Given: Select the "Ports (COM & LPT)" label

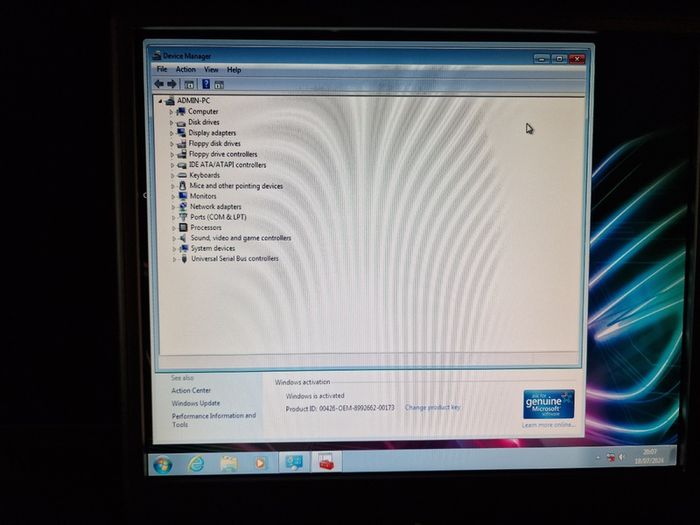Looking at the screenshot, I should pyautogui.click(x=218, y=217).
